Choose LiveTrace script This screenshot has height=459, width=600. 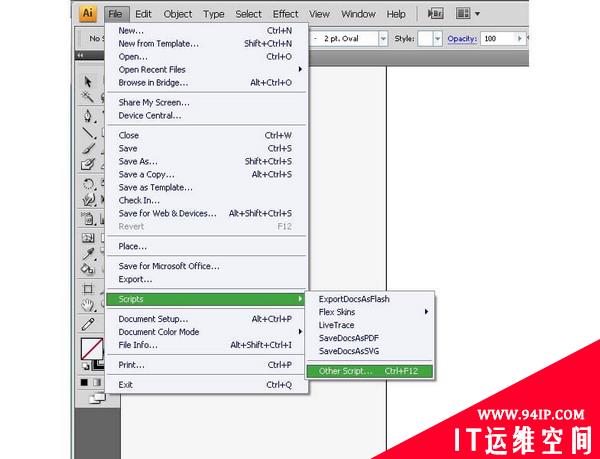click(370, 325)
